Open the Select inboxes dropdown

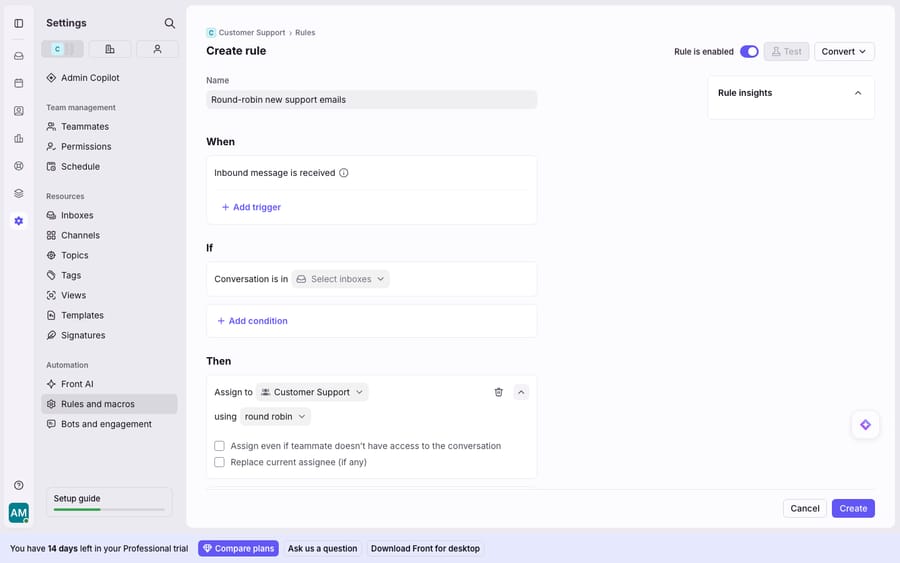tap(340, 279)
